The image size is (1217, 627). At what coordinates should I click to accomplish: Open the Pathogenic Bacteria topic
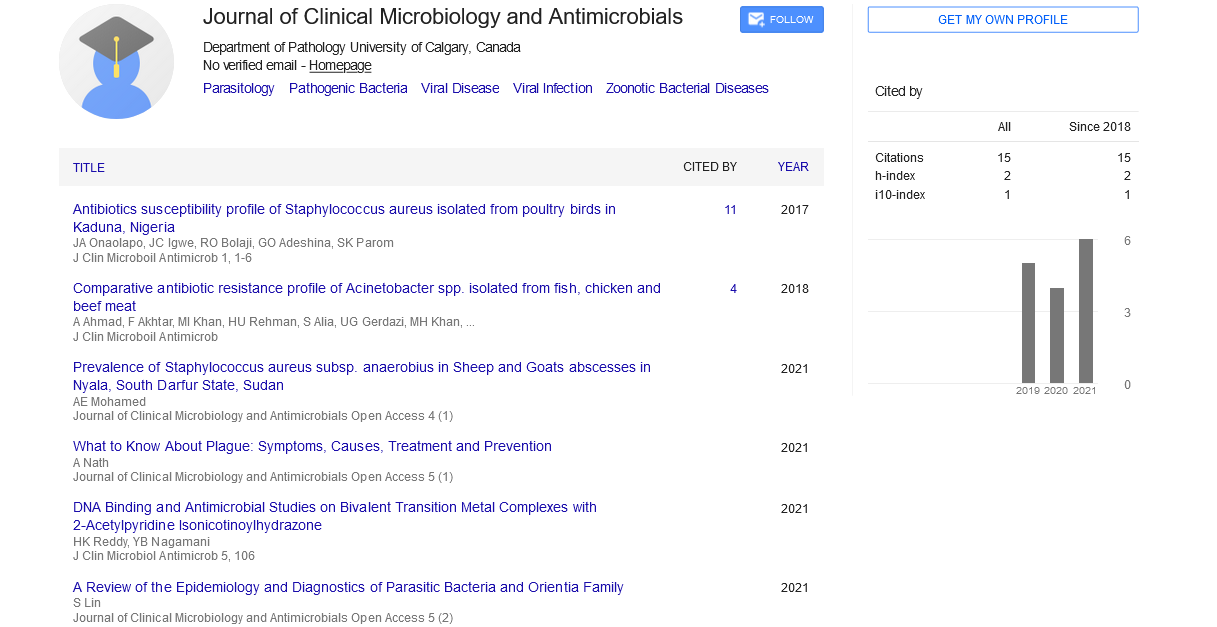(x=348, y=89)
